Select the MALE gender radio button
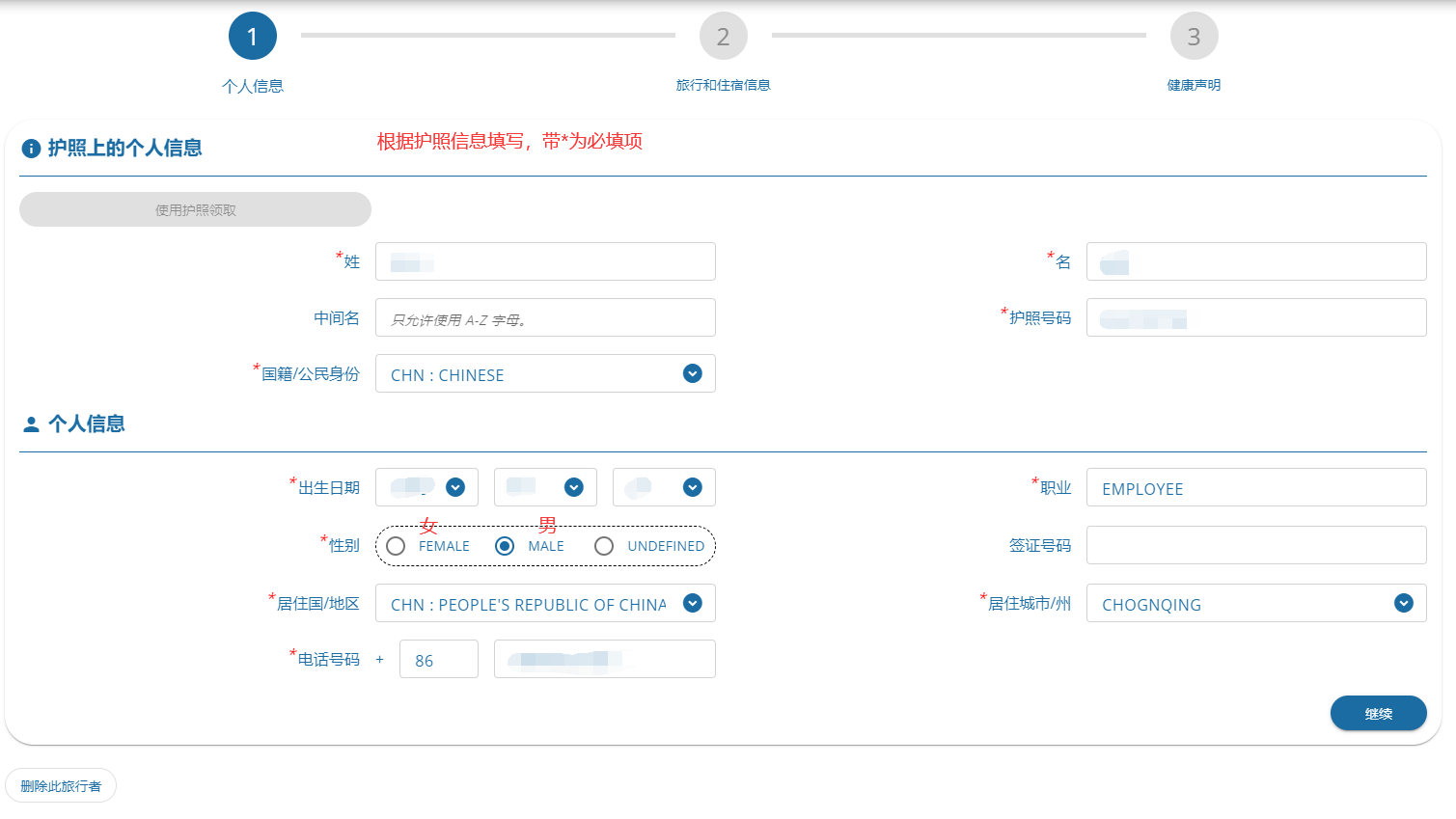 pos(505,545)
